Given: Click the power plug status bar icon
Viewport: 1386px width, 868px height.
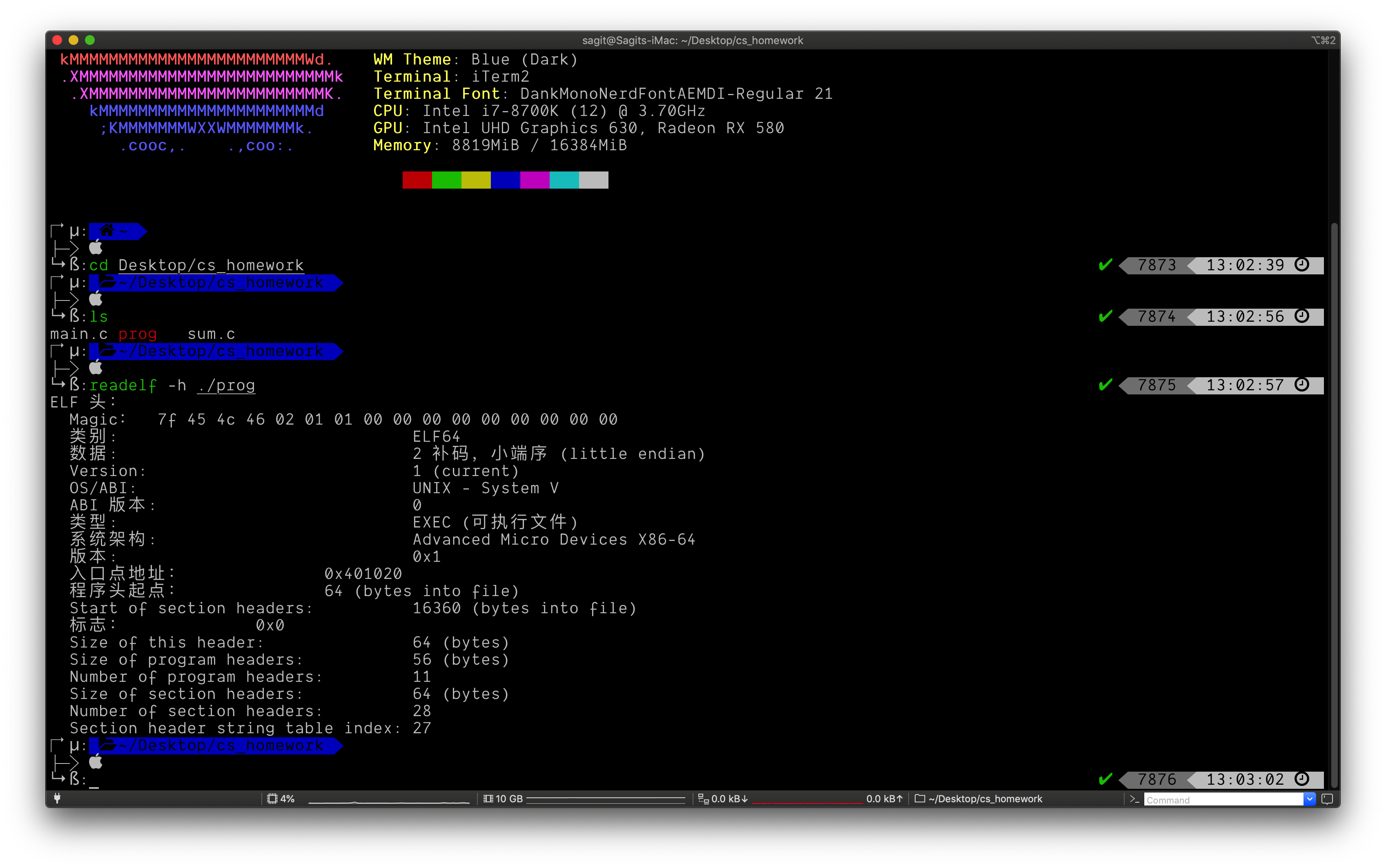Looking at the screenshot, I should (57, 798).
